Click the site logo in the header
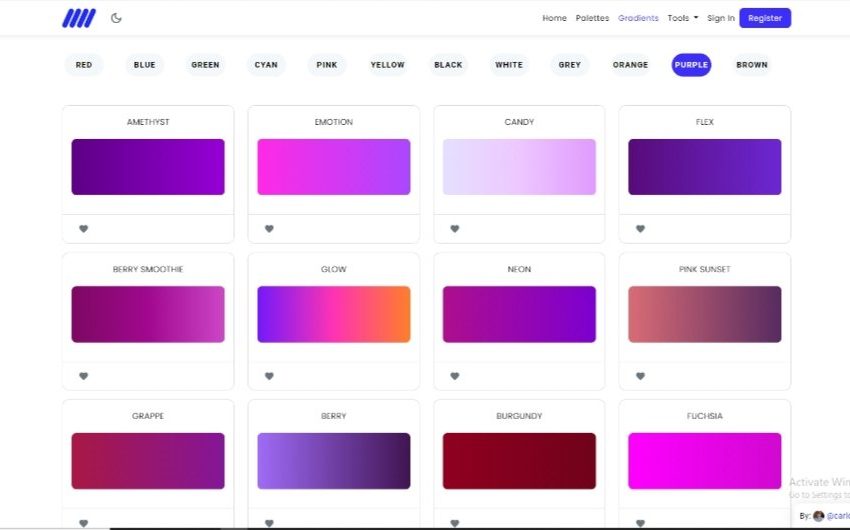The height and width of the screenshot is (530, 850). pyautogui.click(x=79, y=18)
